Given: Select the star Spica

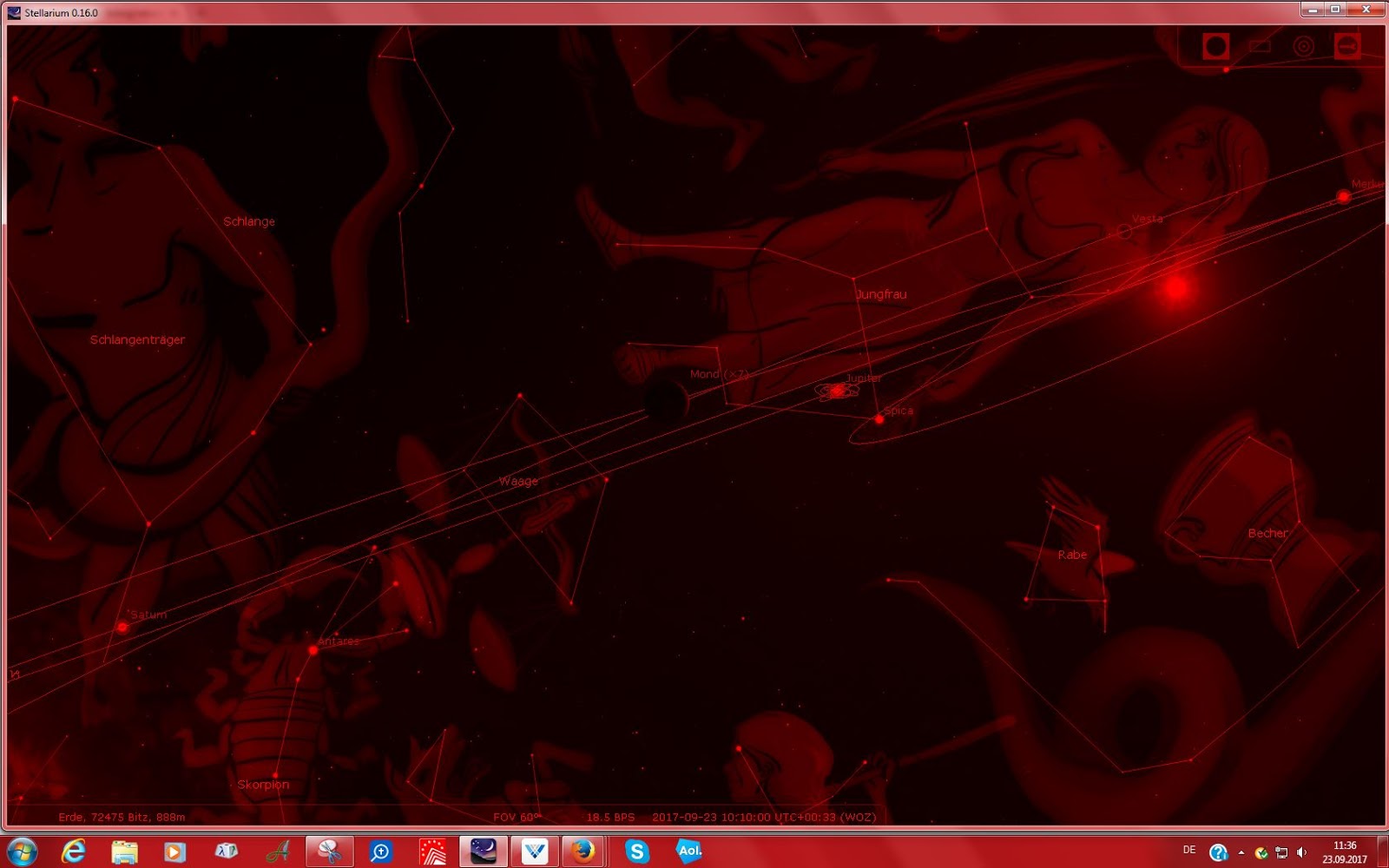Looking at the screenshot, I should tap(879, 419).
